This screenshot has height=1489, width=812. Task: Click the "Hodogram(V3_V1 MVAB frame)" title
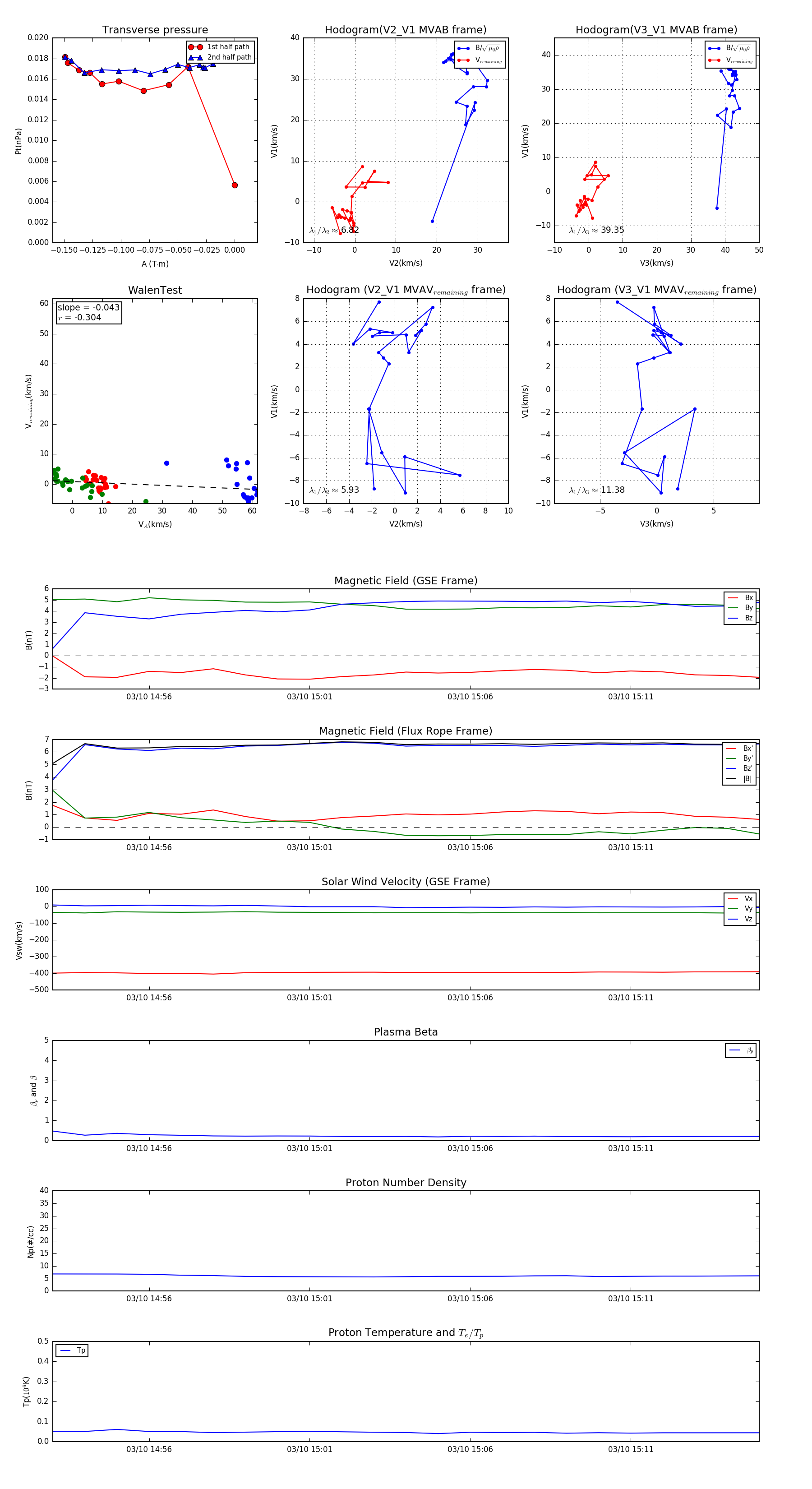[x=656, y=30]
